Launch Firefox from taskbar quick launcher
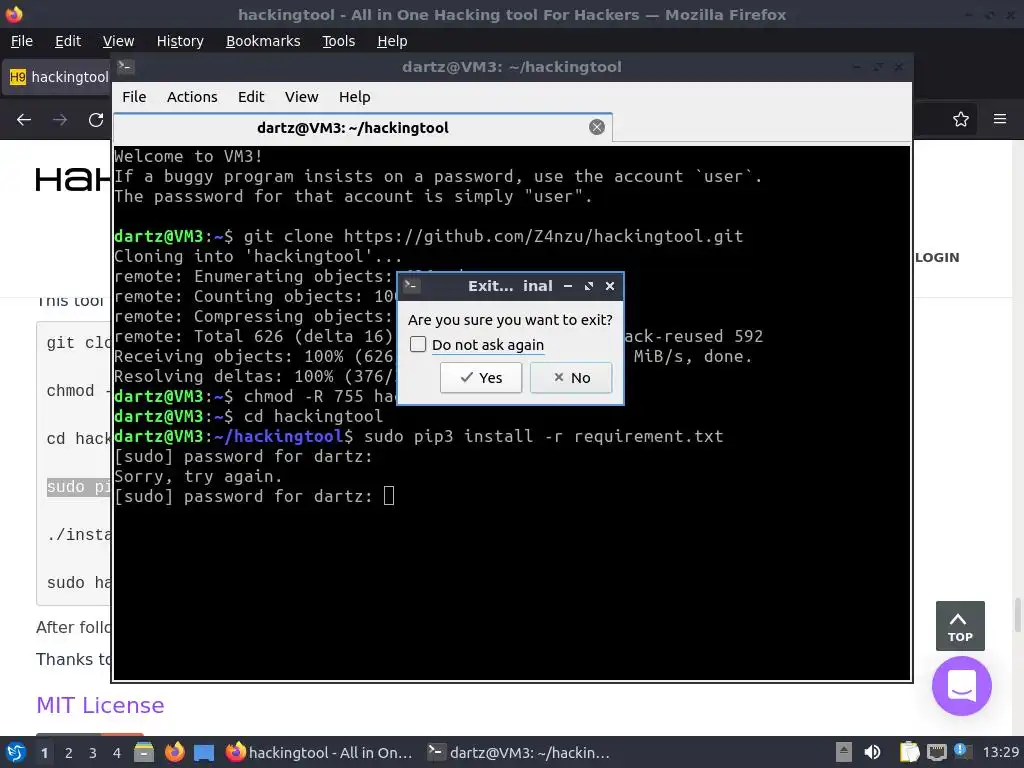 tap(174, 752)
